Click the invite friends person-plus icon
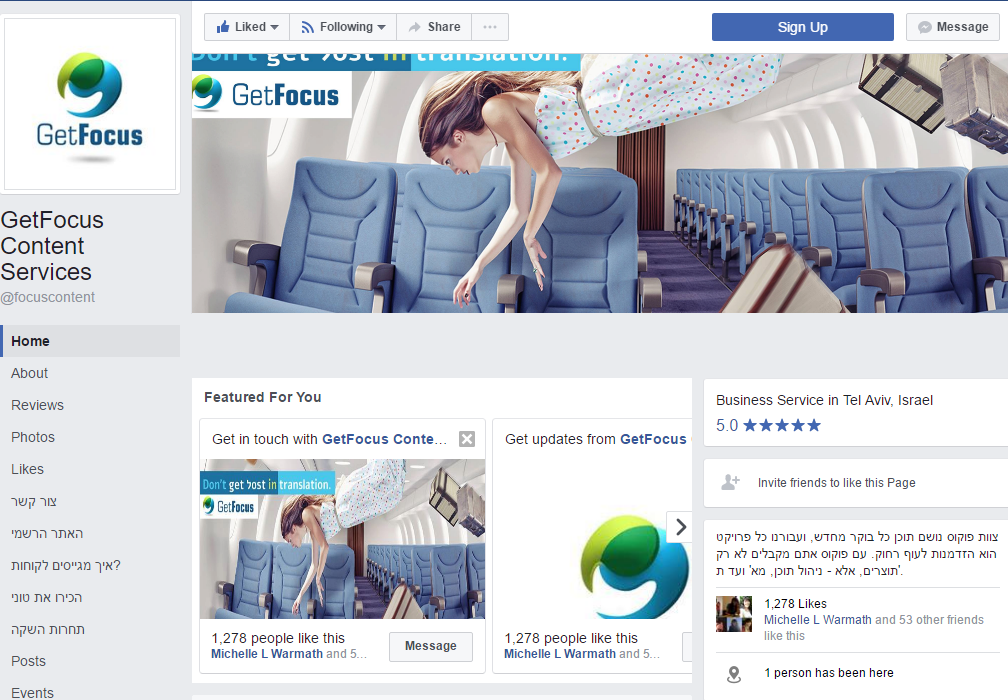Image resolution: width=1008 pixels, height=700 pixels. pyautogui.click(x=730, y=482)
